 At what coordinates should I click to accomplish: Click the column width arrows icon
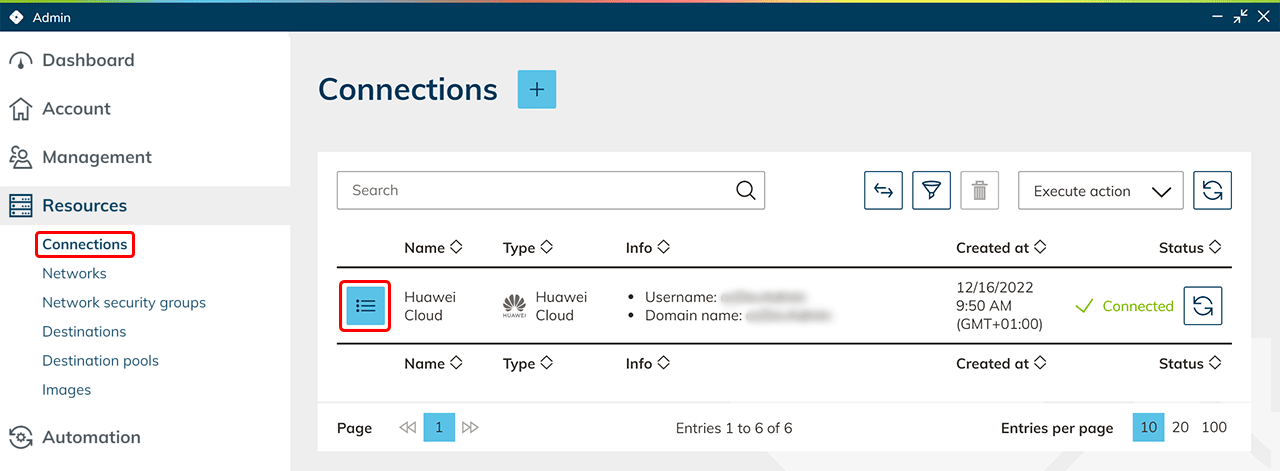pyautogui.click(x=883, y=190)
